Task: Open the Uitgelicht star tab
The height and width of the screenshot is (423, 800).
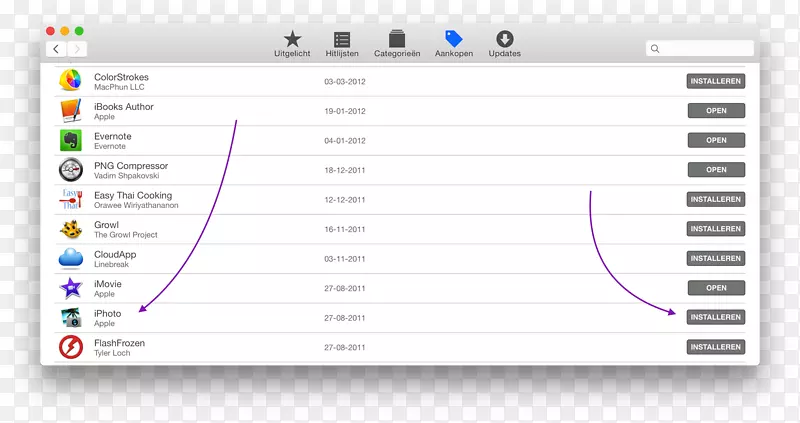Action: click(292, 44)
